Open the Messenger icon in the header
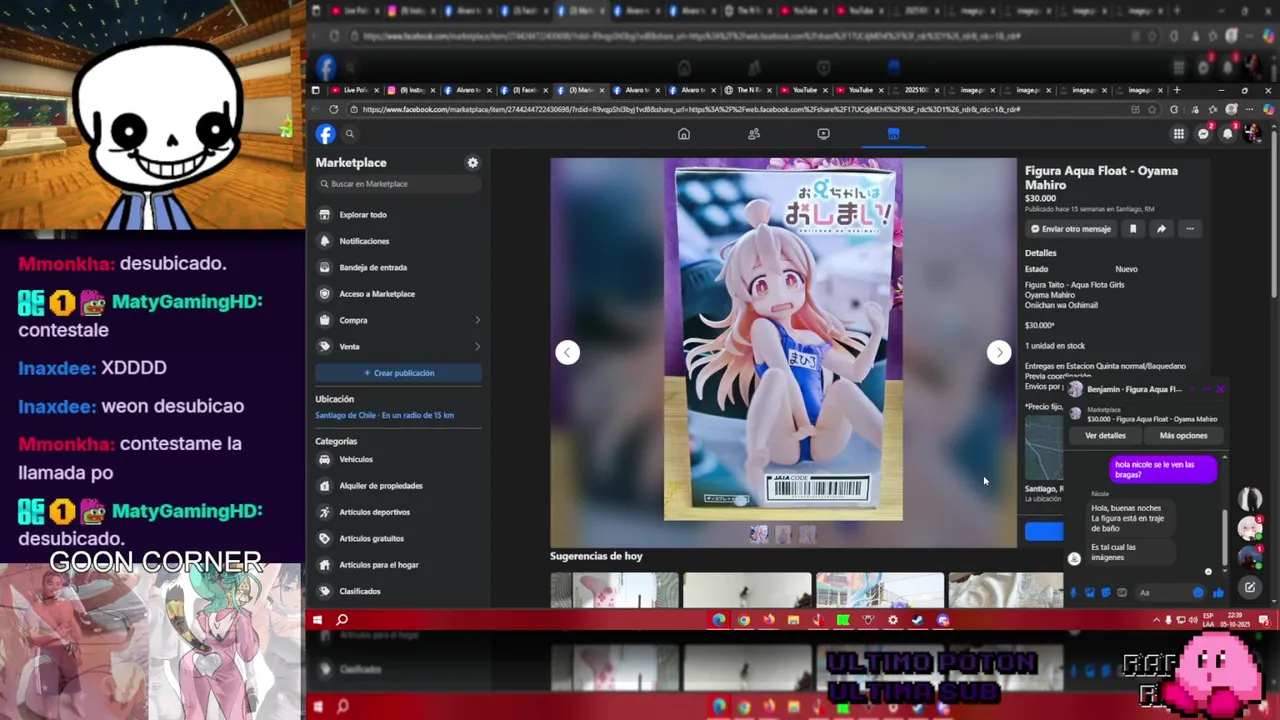1280x720 pixels. pyautogui.click(x=1204, y=134)
